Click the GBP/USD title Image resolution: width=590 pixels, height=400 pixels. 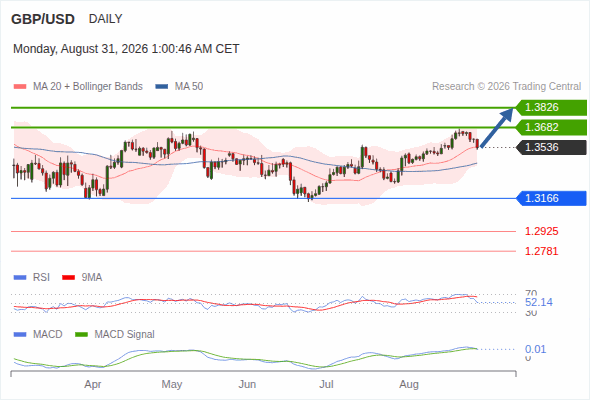point(43,19)
